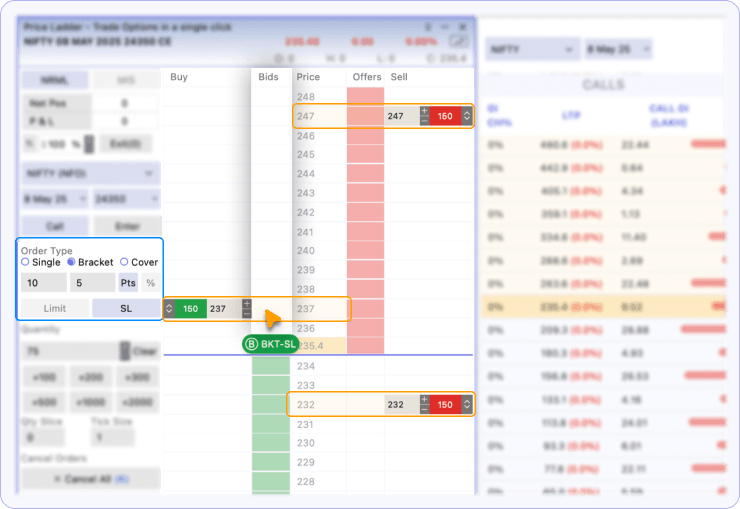
Task: Click Clear beside the quantity field
Action: click(144, 351)
